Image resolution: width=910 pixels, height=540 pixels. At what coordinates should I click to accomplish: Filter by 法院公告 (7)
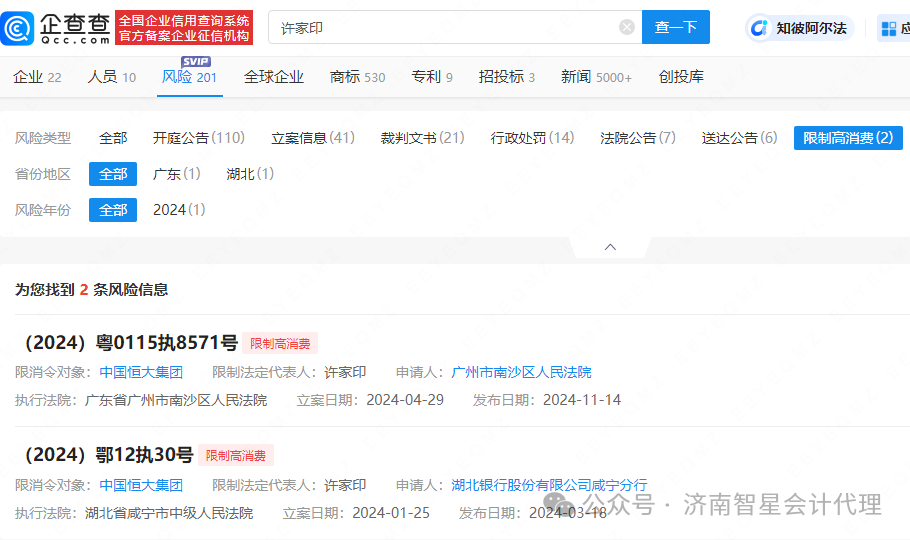(x=638, y=138)
